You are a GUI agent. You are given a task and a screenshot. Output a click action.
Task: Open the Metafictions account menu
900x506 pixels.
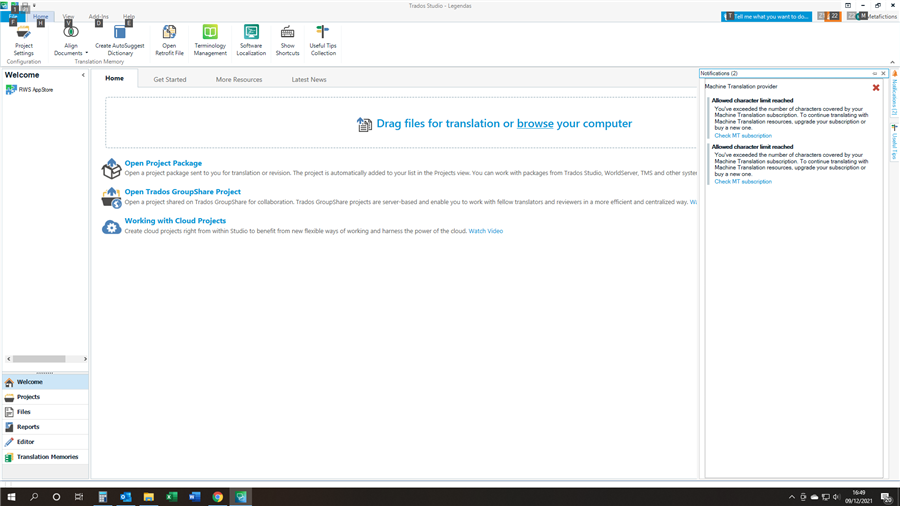click(x=876, y=17)
